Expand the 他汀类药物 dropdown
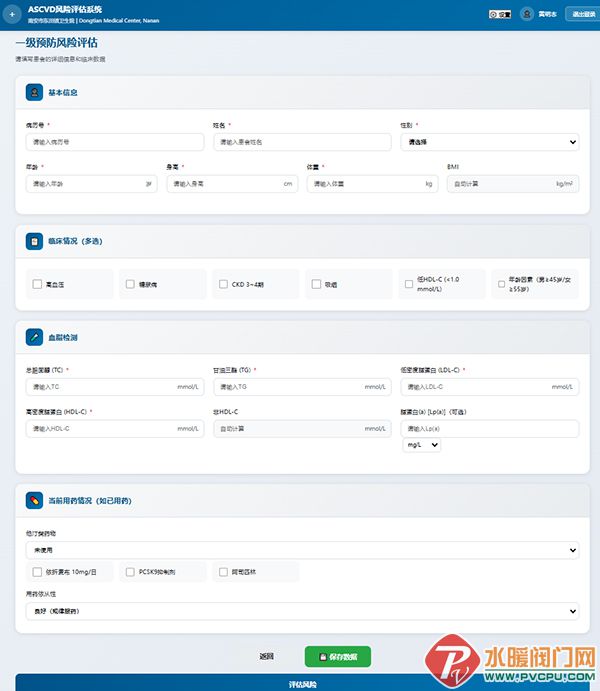 (x=302, y=550)
